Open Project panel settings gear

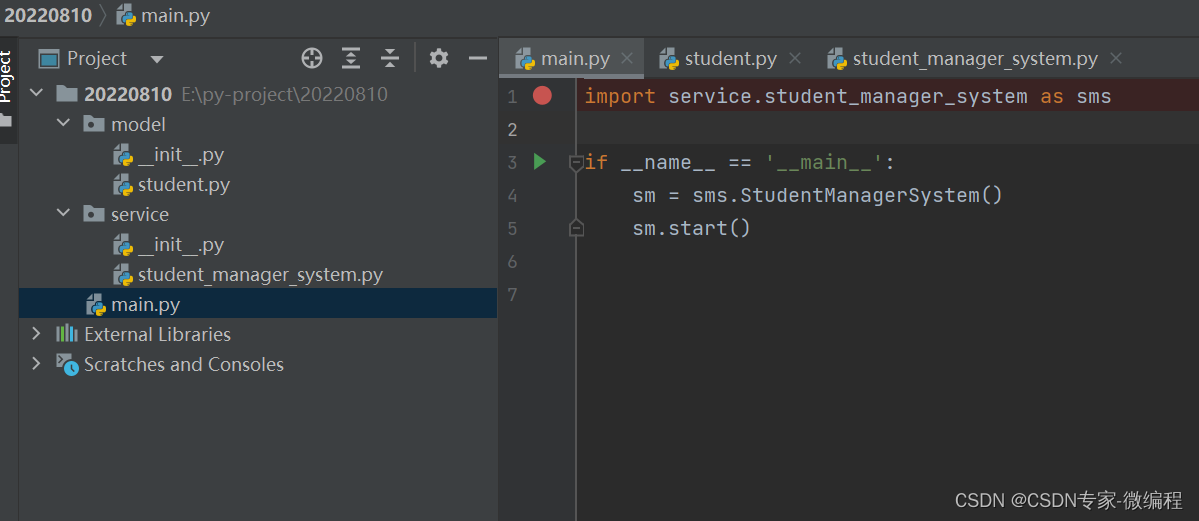pos(439,58)
